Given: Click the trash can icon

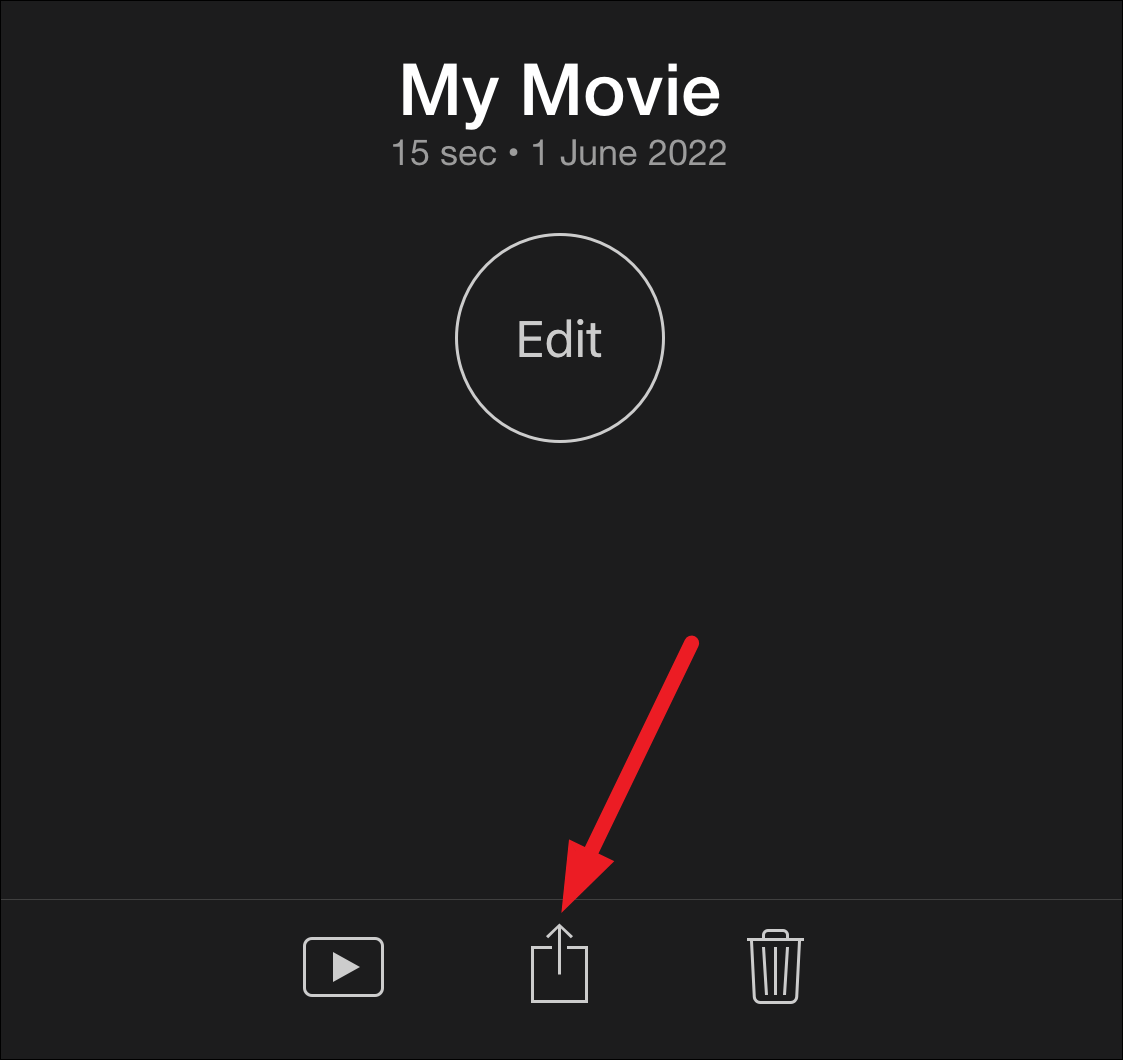Looking at the screenshot, I should point(775,965).
